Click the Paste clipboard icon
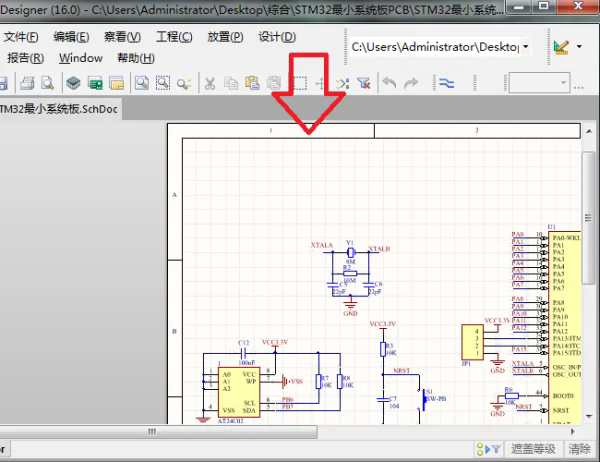 pos(252,83)
